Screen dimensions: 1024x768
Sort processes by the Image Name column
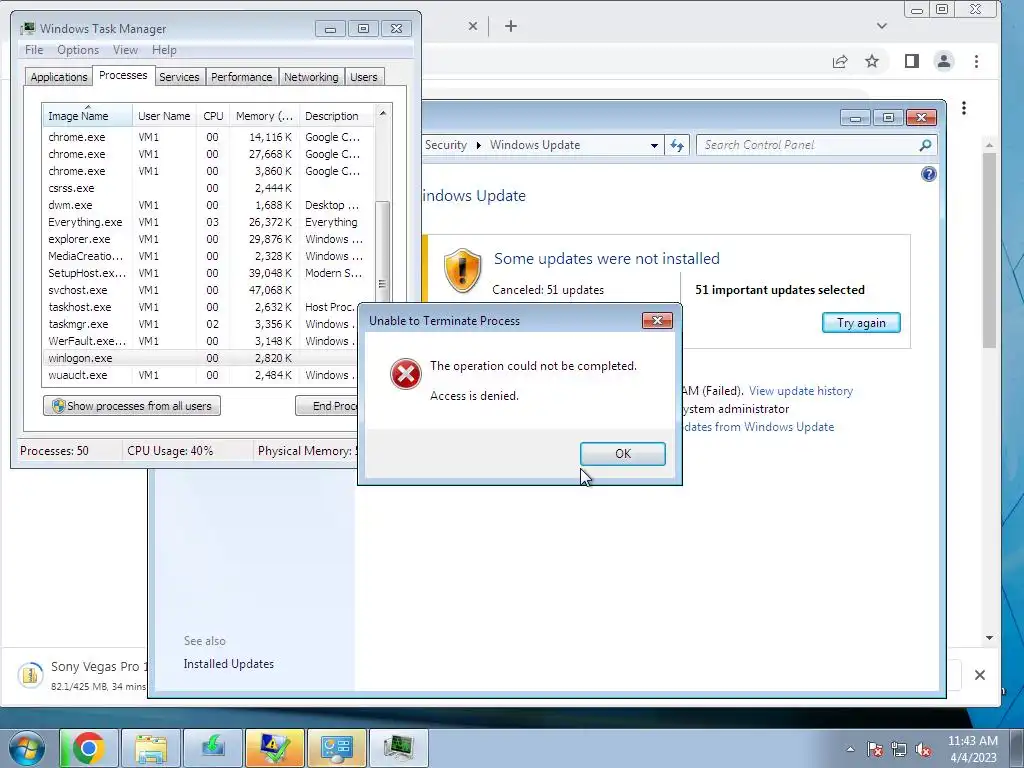pyautogui.click(x=87, y=116)
